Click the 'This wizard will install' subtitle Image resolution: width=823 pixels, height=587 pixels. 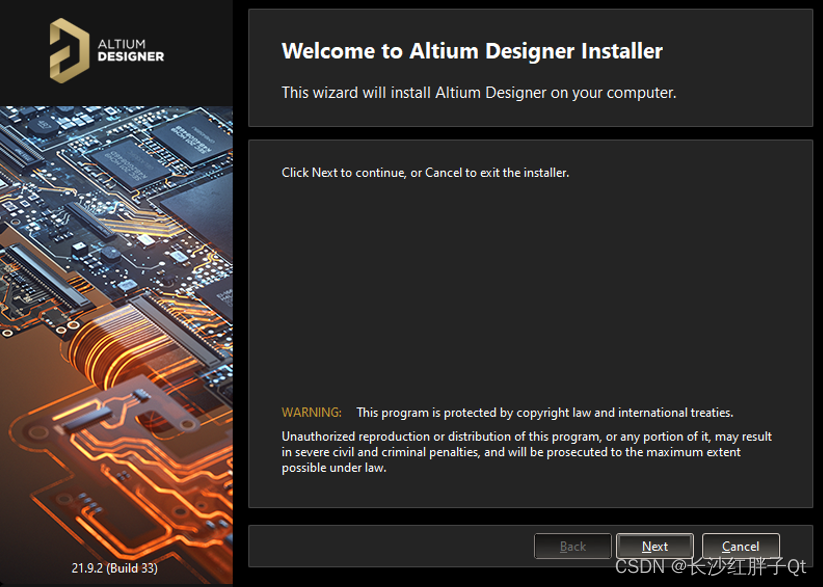478,92
